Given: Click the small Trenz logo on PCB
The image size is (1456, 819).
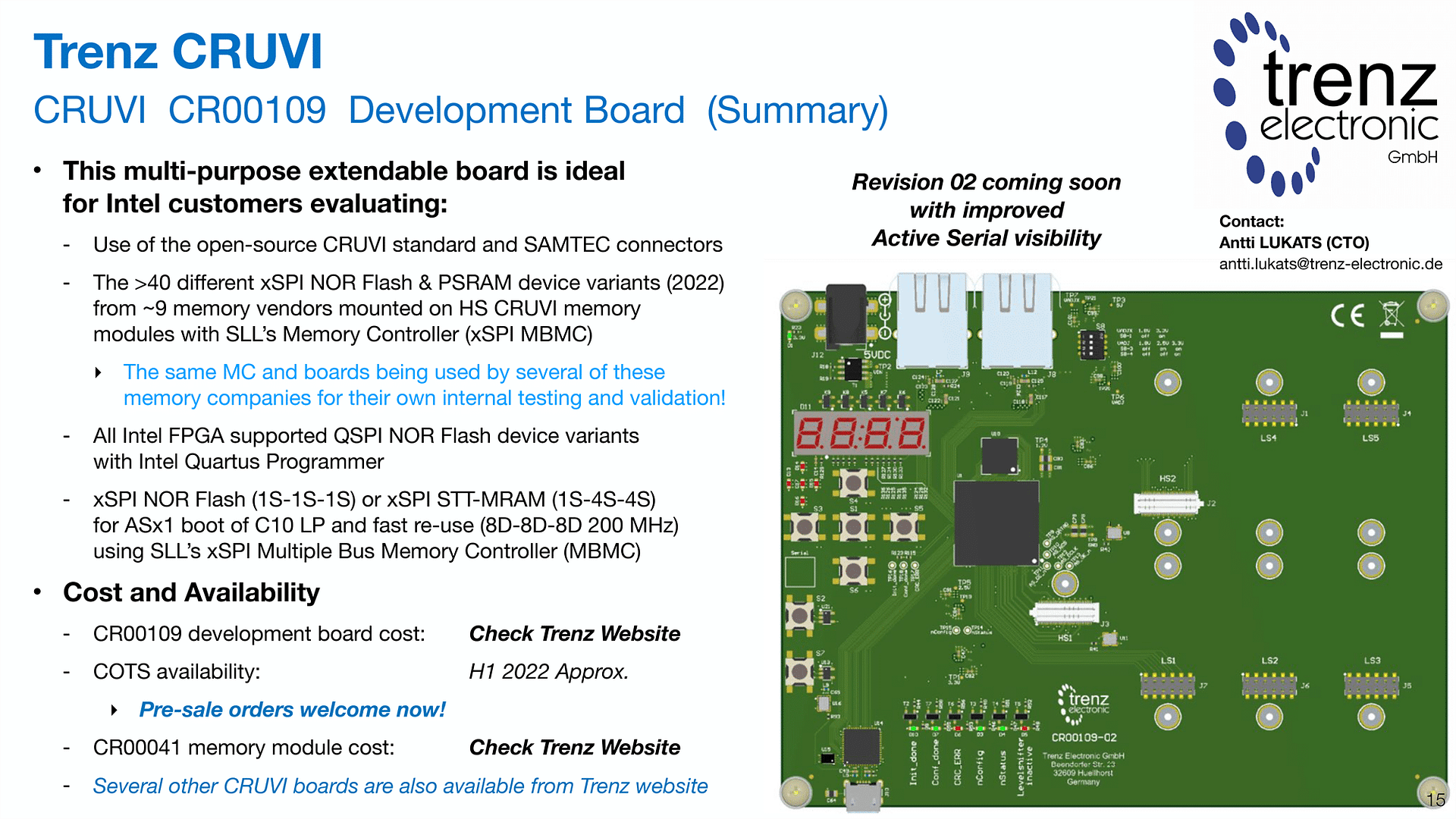Looking at the screenshot, I should (1084, 703).
